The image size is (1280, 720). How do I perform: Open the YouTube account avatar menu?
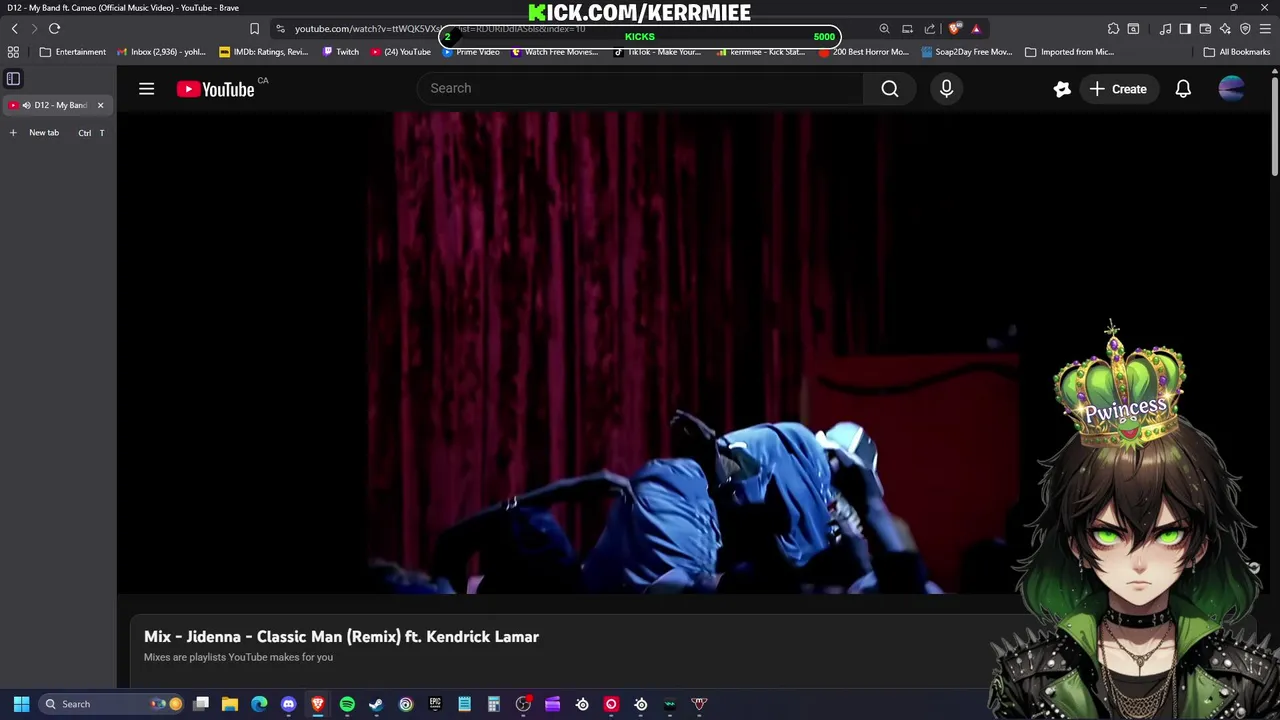1231,89
